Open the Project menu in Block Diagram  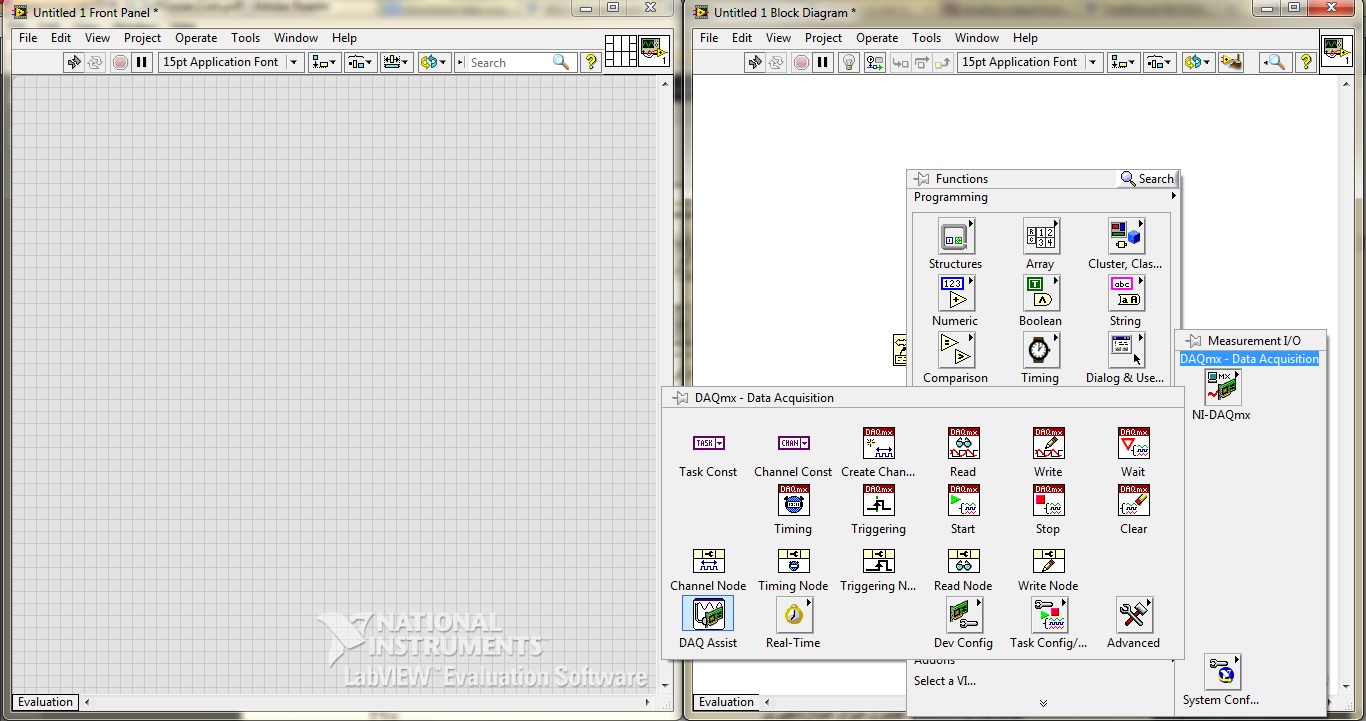[x=823, y=38]
